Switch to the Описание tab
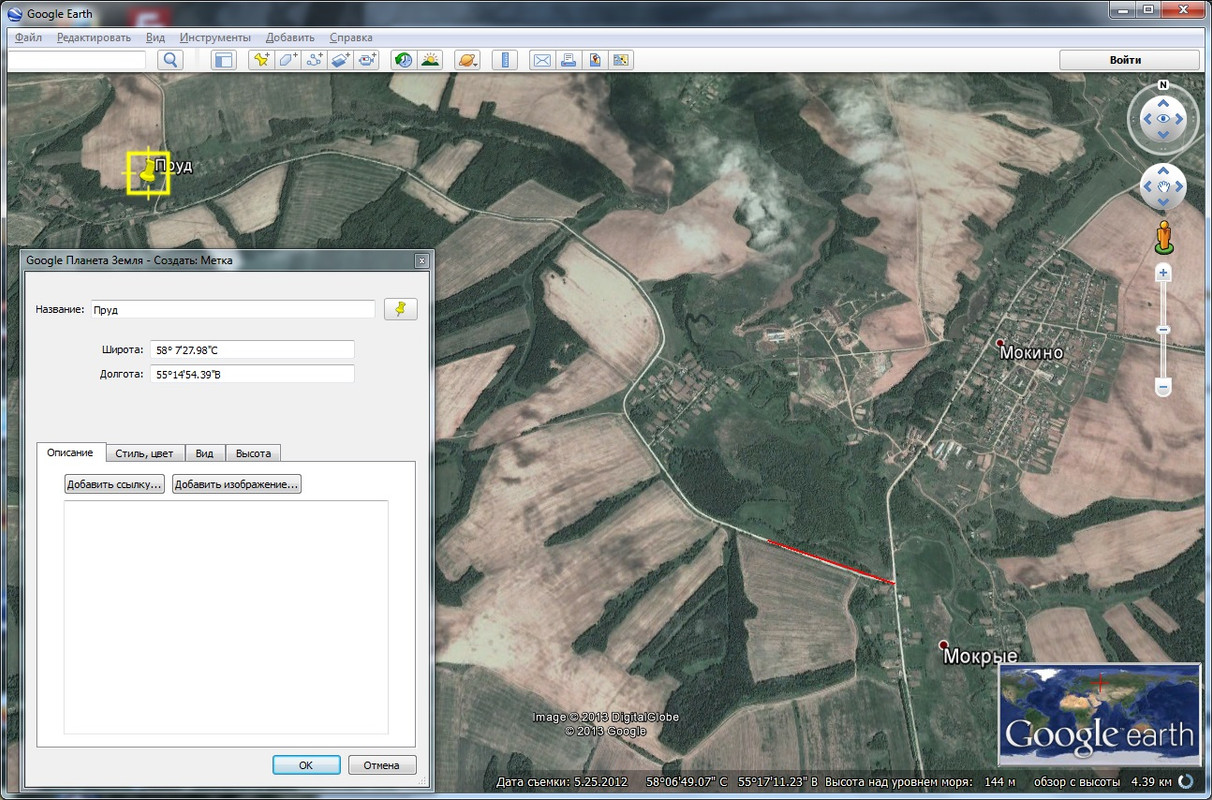Screen dimensions: 1212x800 (x=70, y=453)
